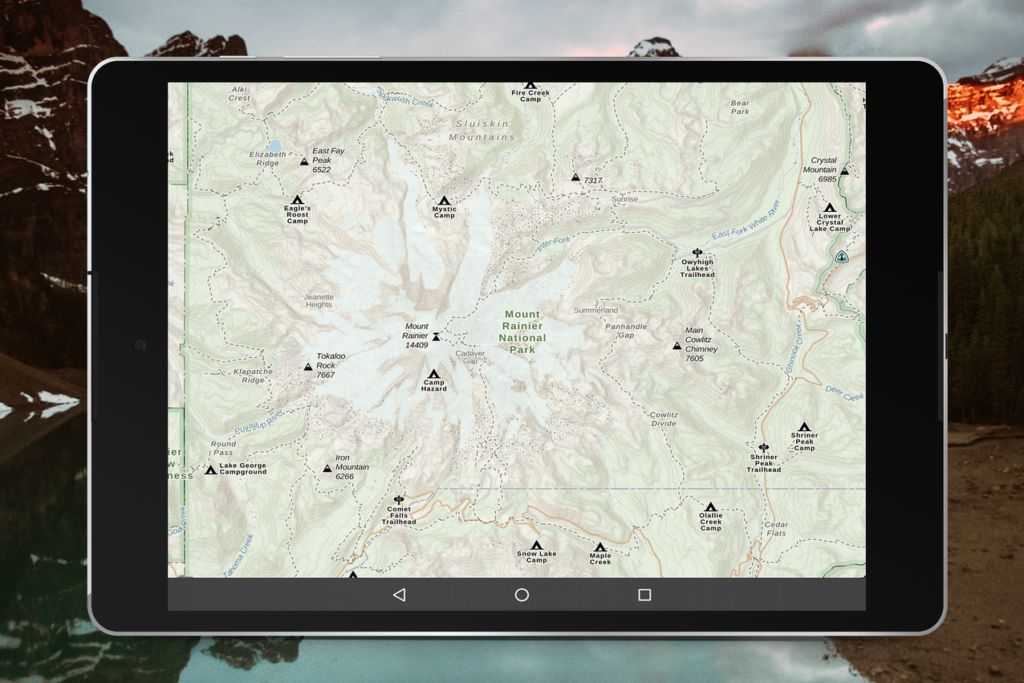Open the Owyhigh Lakes Trailhead marker
Image resolution: width=1024 pixels, height=683 pixels.
click(695, 252)
